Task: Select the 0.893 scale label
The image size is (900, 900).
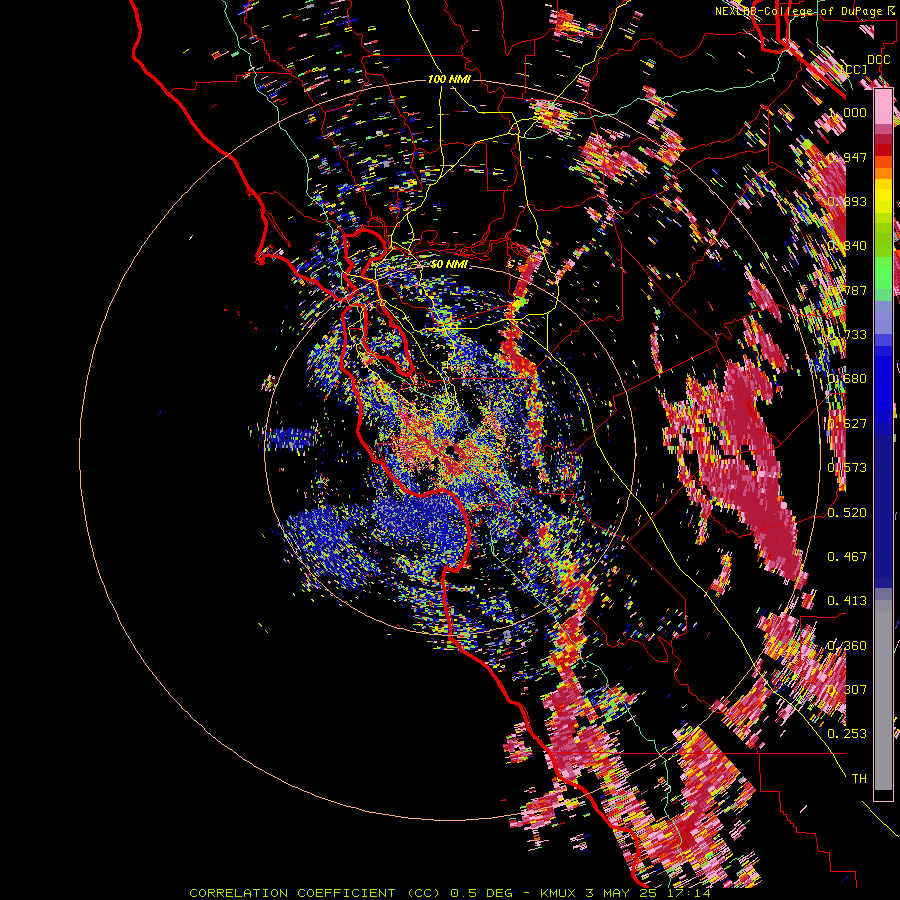Action: tap(848, 201)
